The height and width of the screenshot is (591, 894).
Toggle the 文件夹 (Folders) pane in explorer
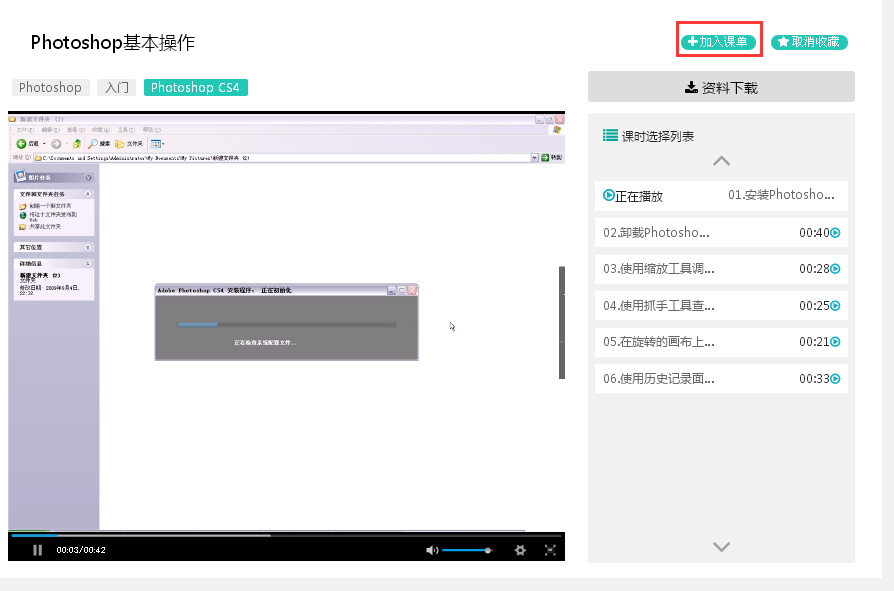[120, 143]
